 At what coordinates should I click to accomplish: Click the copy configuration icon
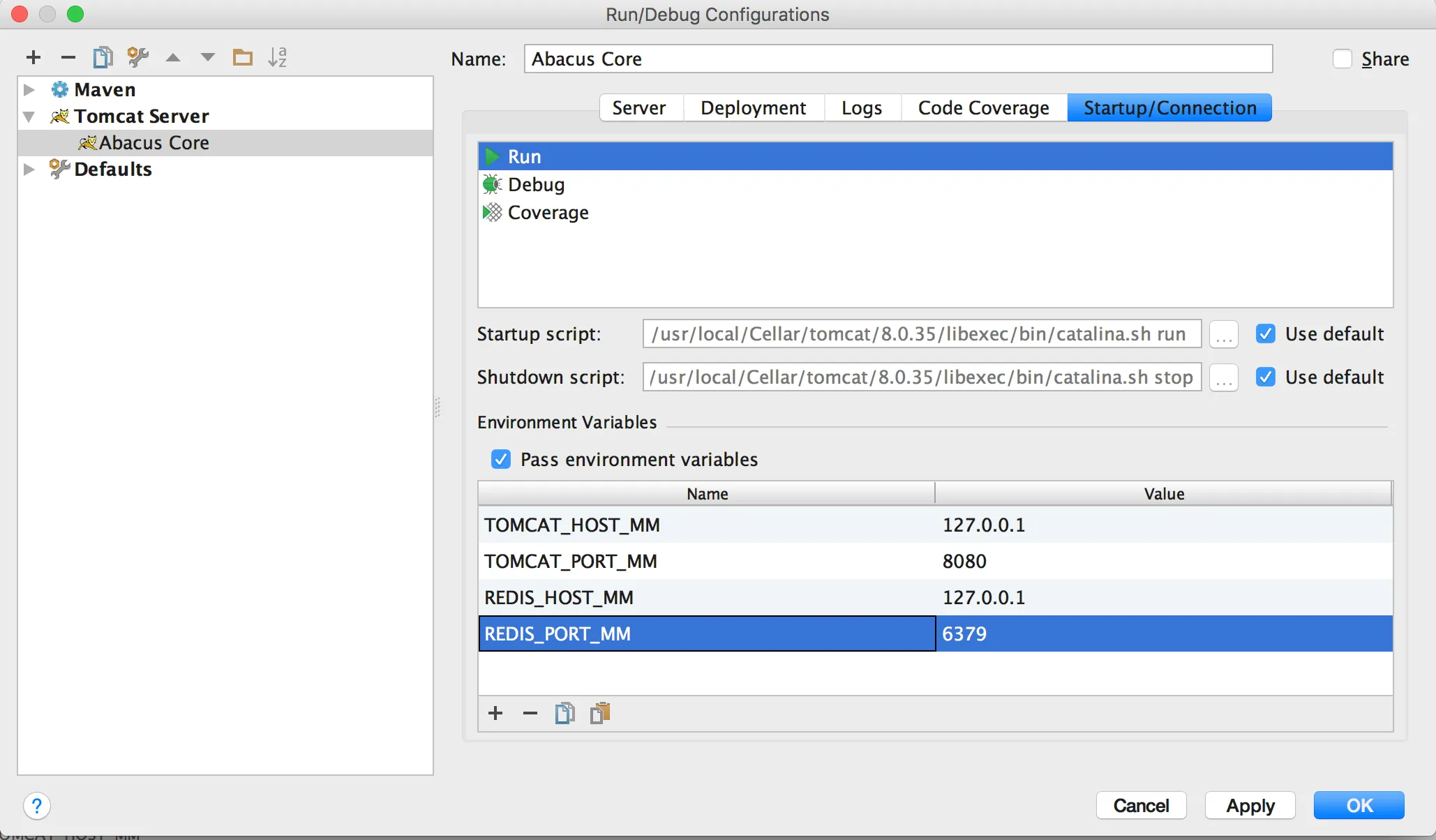coord(103,57)
